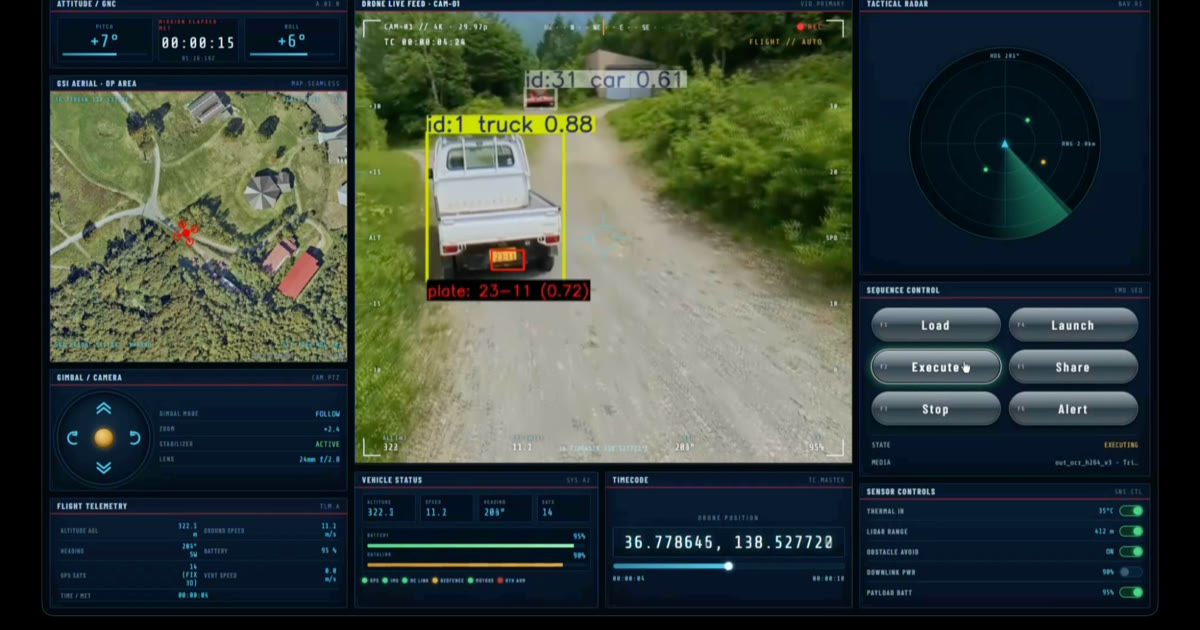This screenshot has width=1200, height=630.
Task: Select the red drone marker on aerial map
Action: click(x=184, y=233)
